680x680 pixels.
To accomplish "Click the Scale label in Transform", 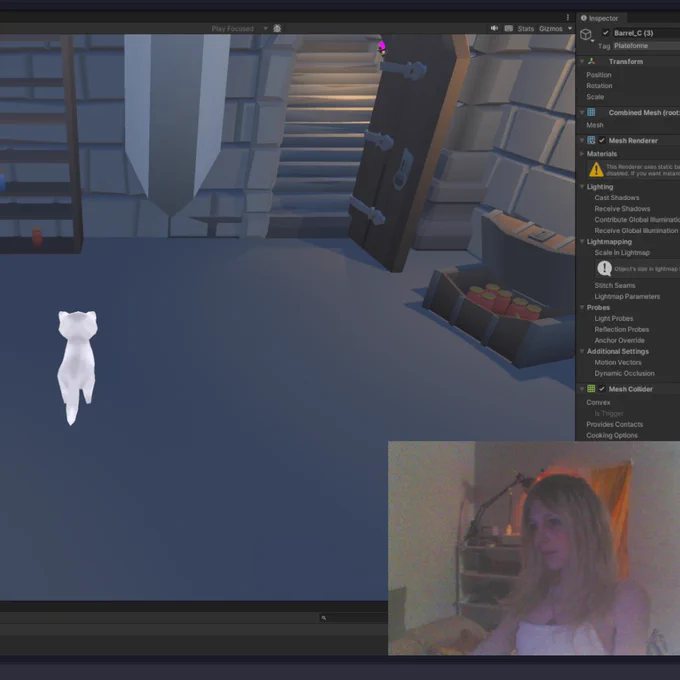I will tap(595, 97).
